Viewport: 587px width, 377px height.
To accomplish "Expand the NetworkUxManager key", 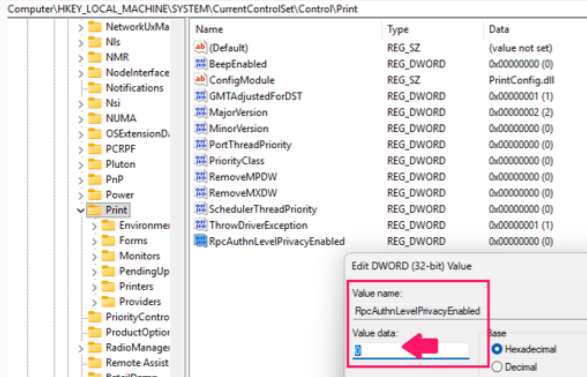I will pos(81,27).
